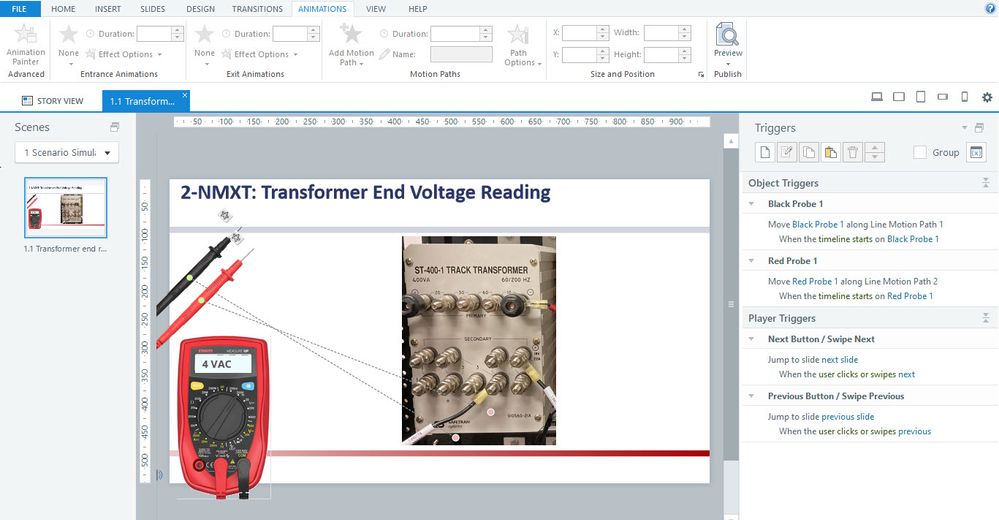Collapse the Black Probe 1 triggers
Screen dimensions: 999x520
point(752,204)
